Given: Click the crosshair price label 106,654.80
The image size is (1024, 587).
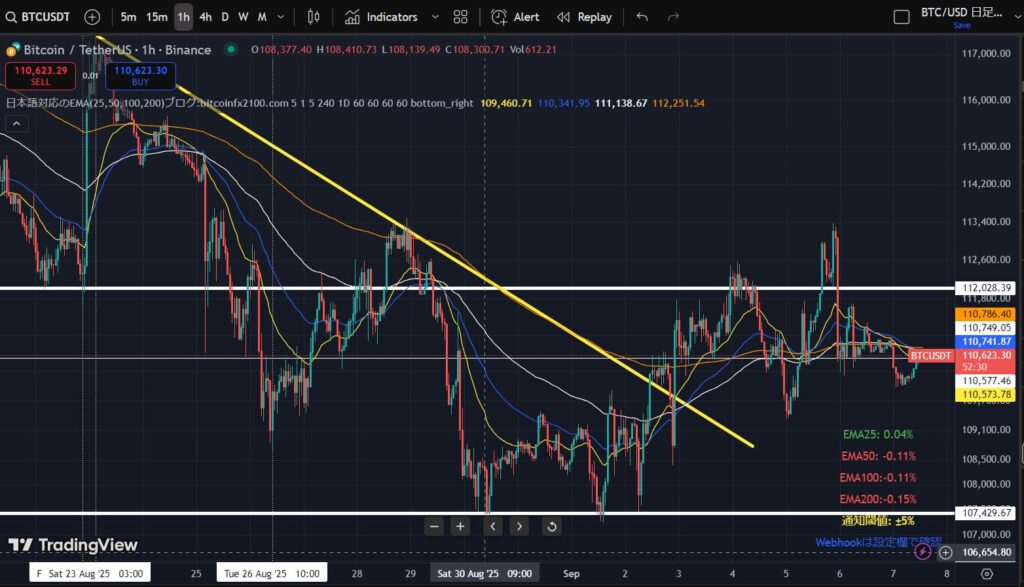Looking at the screenshot, I should pyautogui.click(x=986, y=552).
